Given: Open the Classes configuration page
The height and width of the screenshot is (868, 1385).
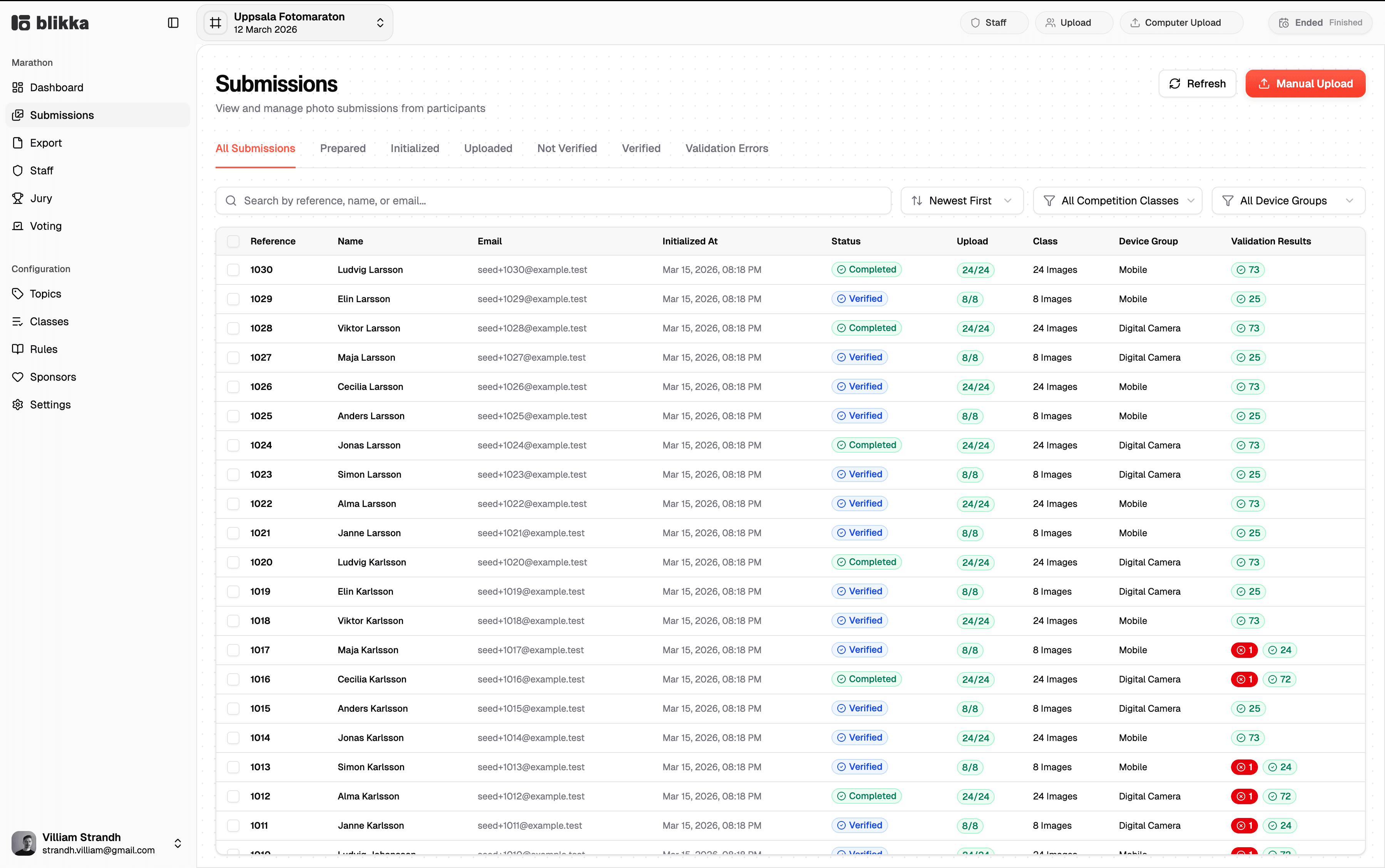Looking at the screenshot, I should 49,321.
